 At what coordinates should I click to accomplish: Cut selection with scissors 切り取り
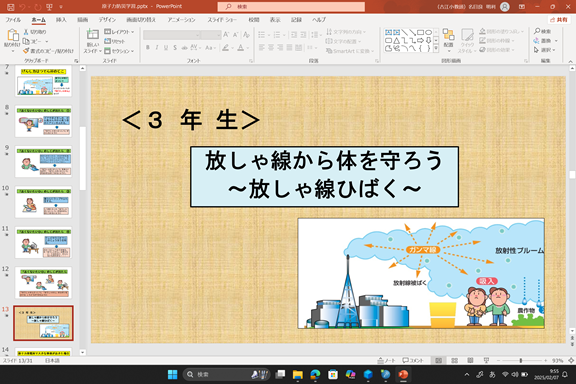(35, 32)
